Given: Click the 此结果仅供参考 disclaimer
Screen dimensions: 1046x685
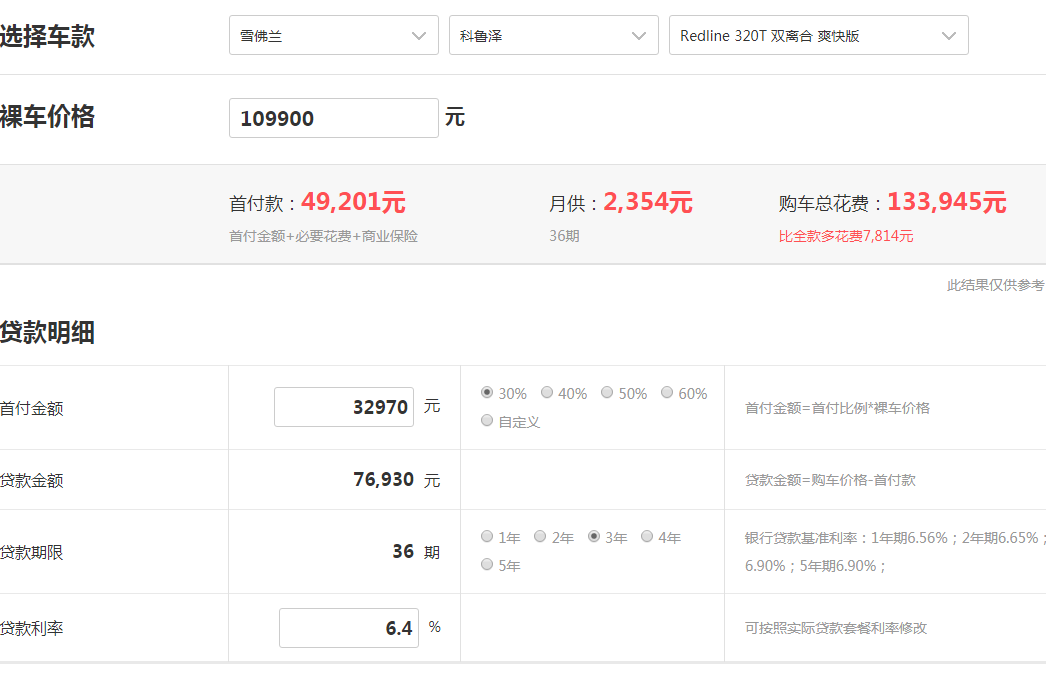Looking at the screenshot, I should [x=996, y=285].
